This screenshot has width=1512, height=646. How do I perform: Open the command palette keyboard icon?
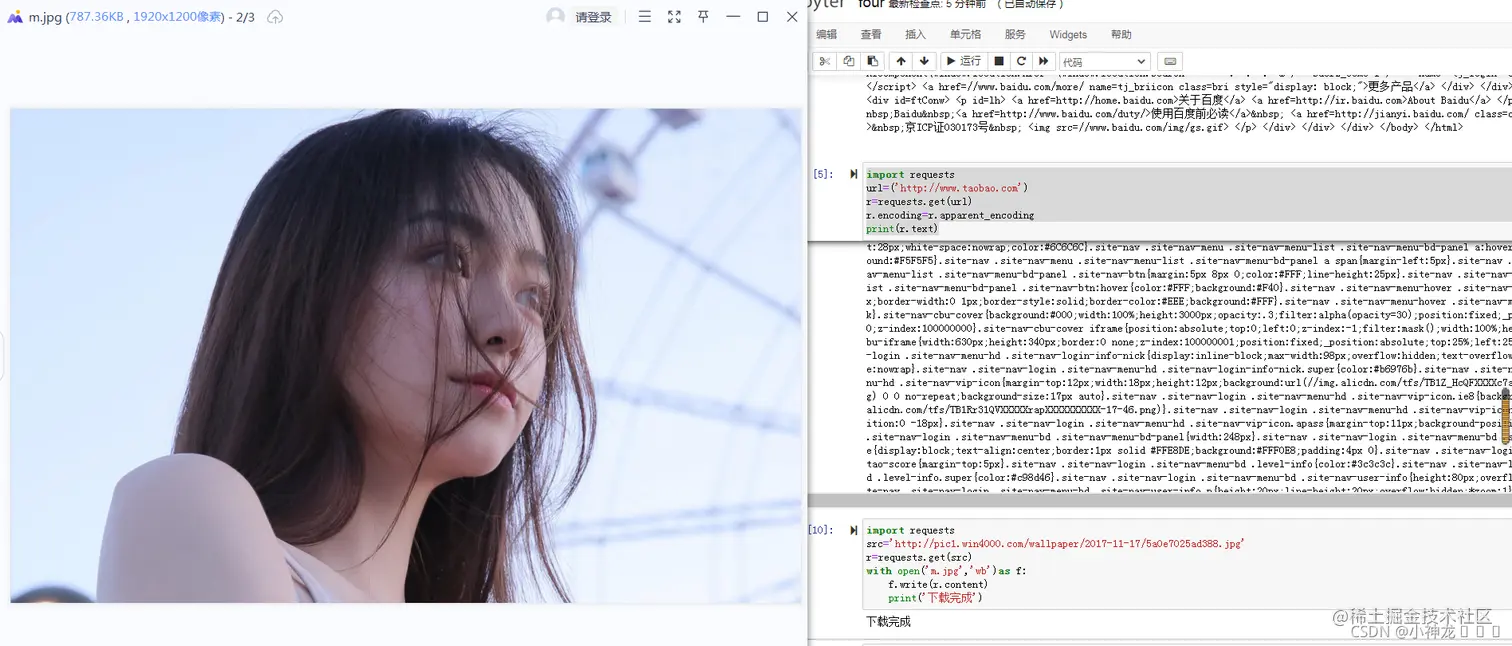tap(1172, 61)
